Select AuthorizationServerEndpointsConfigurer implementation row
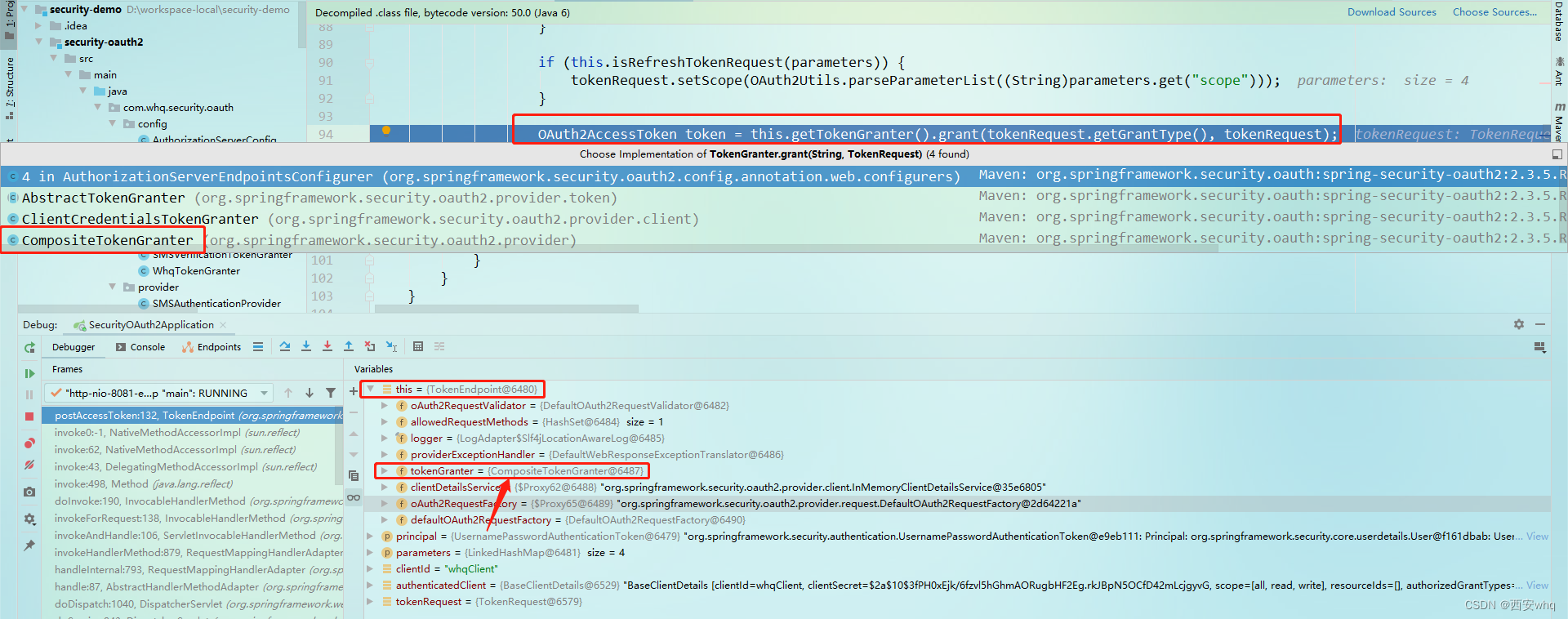Viewport: 1568px width, 619px height. [783, 176]
